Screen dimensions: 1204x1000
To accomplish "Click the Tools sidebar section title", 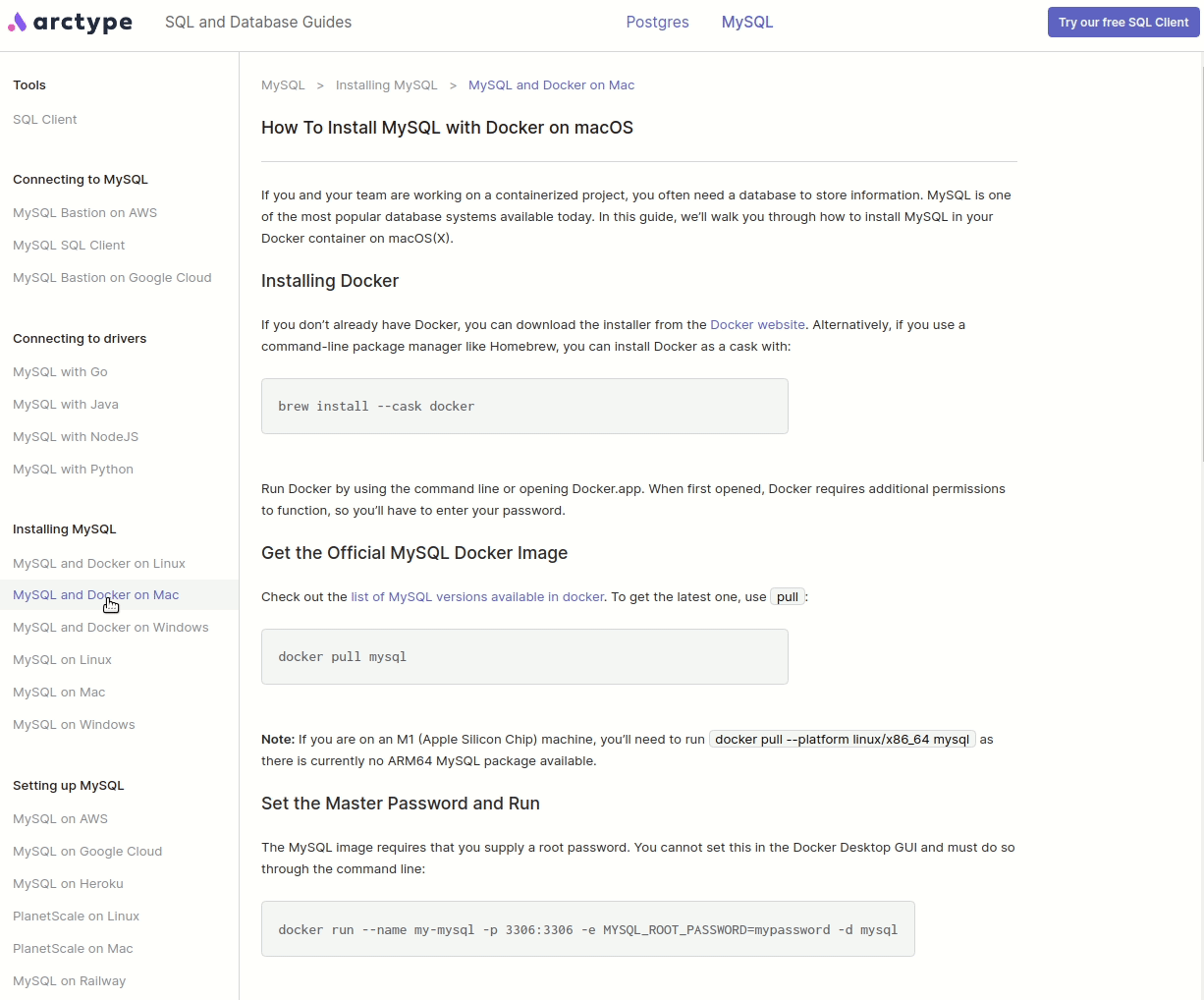I will coord(29,84).
